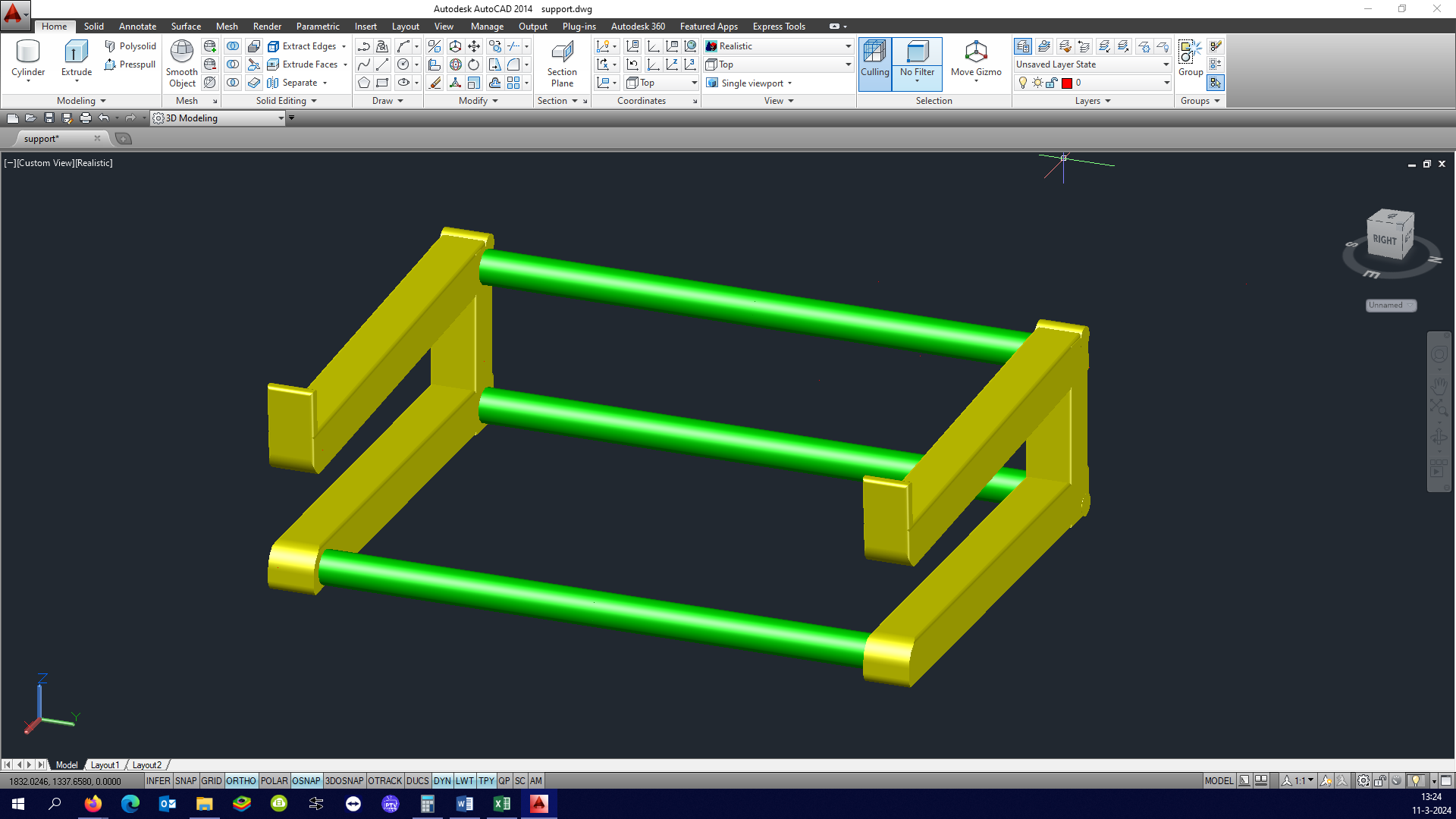Viewport: 1456px width, 819px height.
Task: Switch to the Solid ribbon tab
Action: pos(94,27)
